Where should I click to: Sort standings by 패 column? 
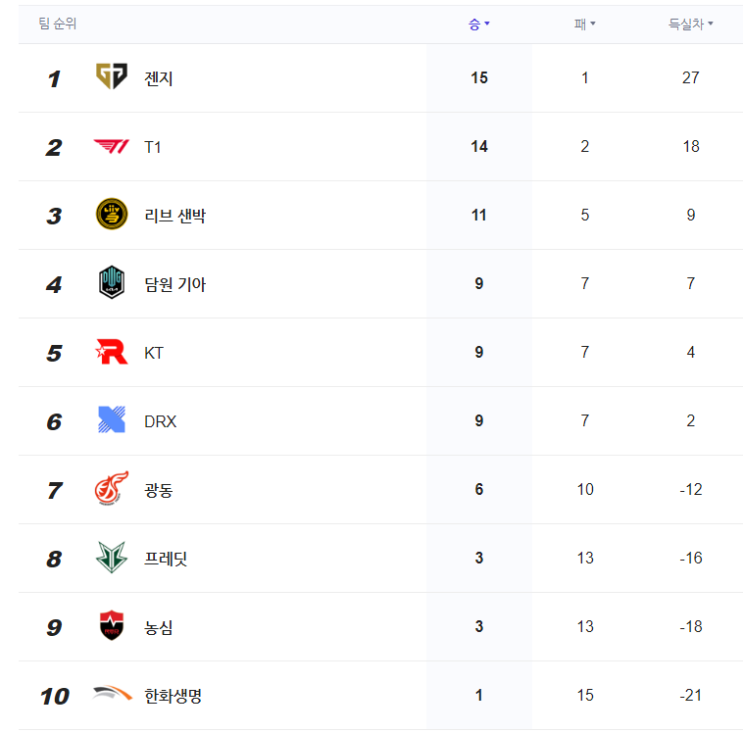[585, 24]
